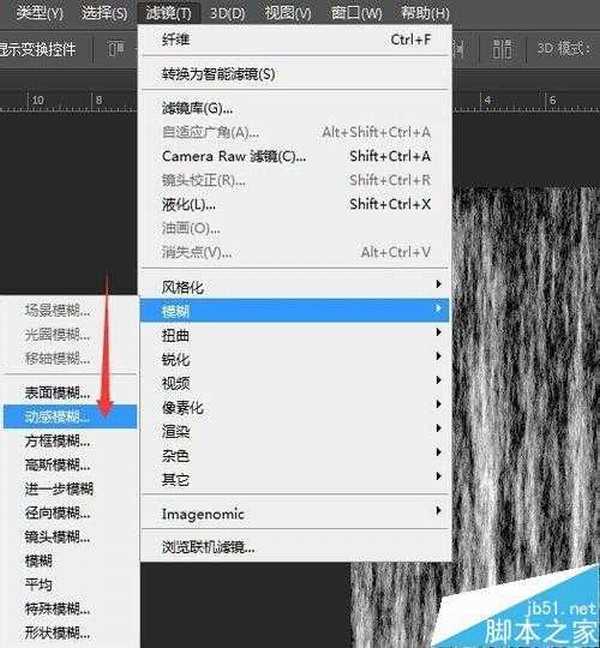600x648 pixels.
Task: Open the 选择(S) menu
Action: pos(104,13)
